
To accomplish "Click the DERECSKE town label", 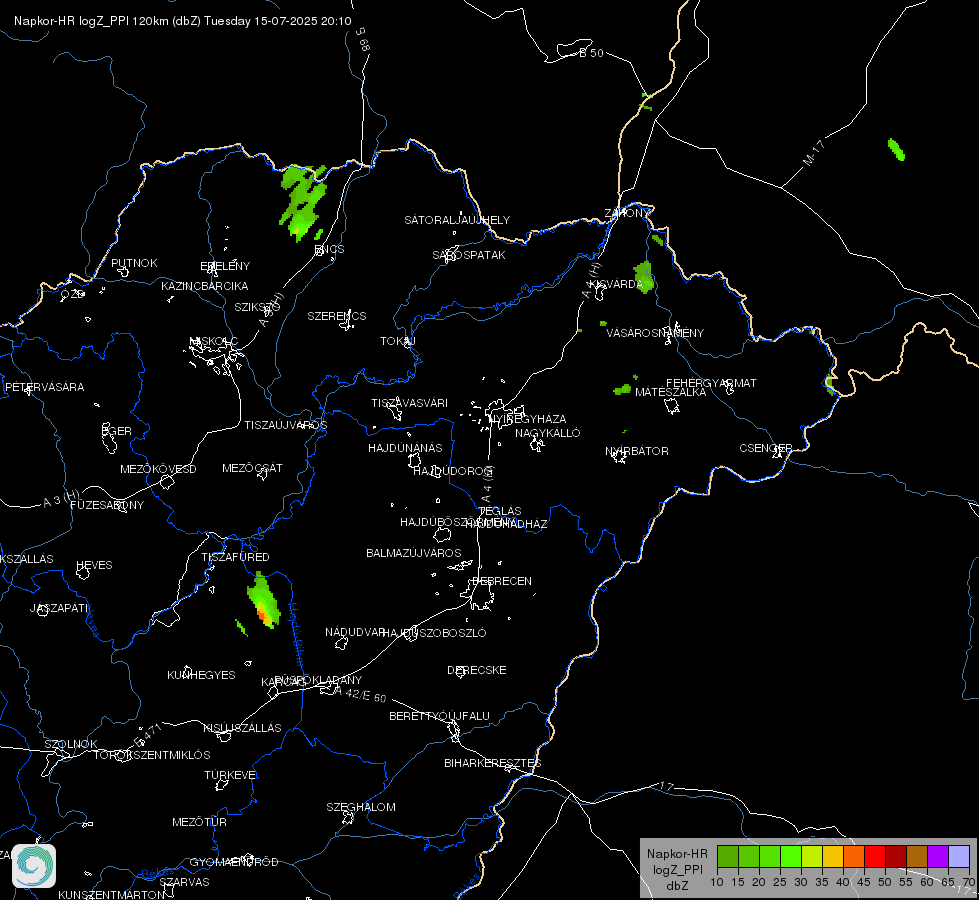I will [476, 670].
